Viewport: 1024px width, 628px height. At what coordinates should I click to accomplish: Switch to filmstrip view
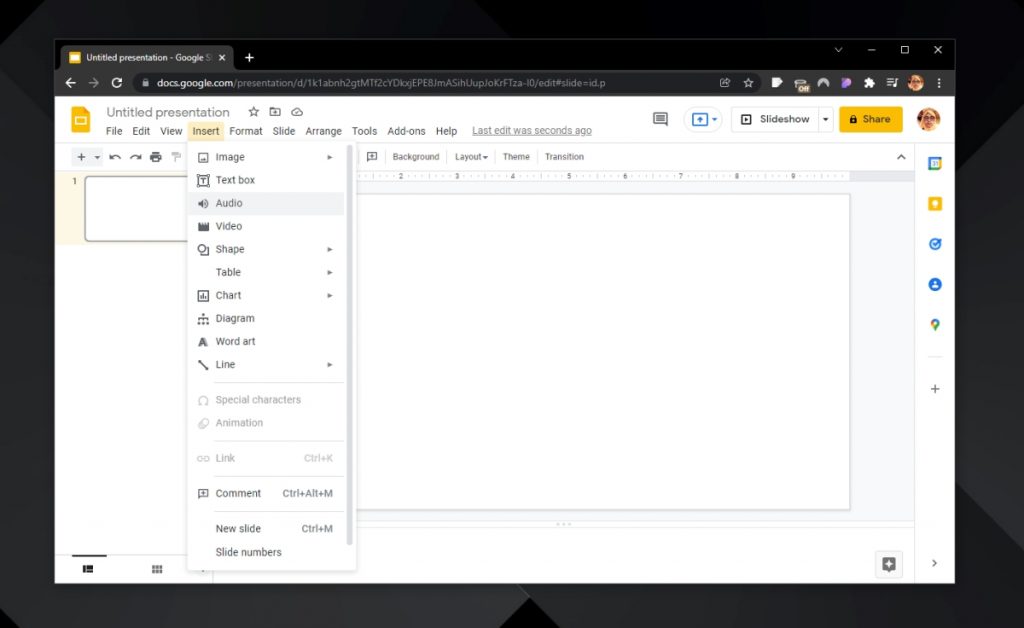click(x=88, y=569)
